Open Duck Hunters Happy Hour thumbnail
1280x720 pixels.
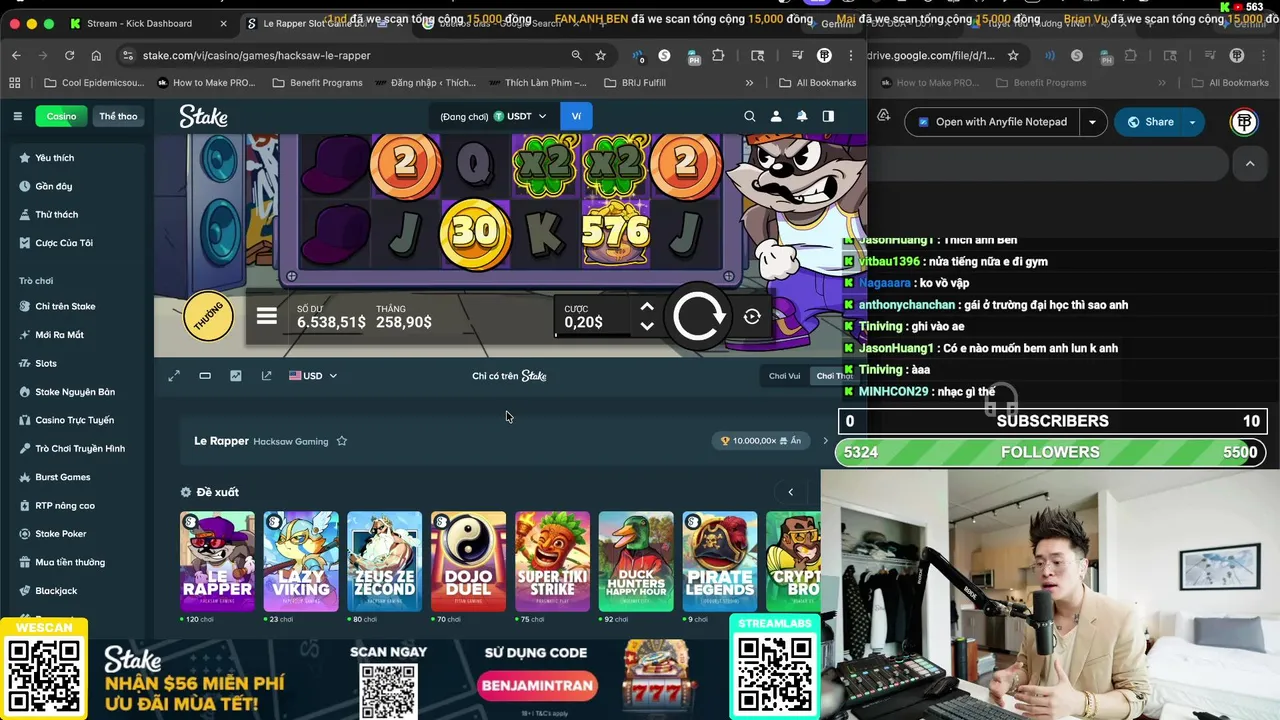point(636,561)
